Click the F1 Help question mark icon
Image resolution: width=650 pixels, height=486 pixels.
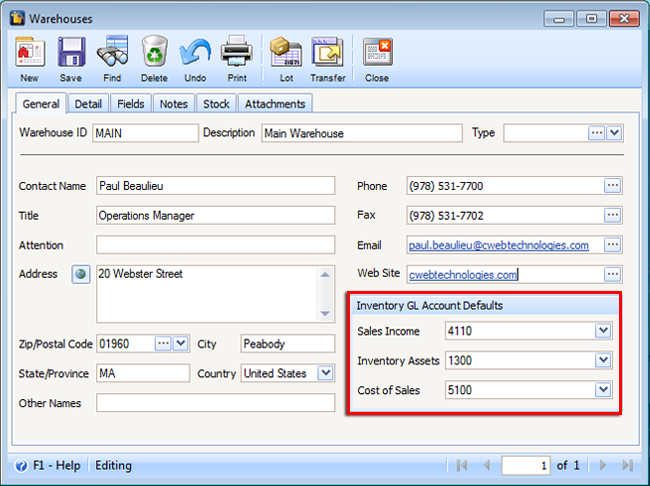coord(21,466)
